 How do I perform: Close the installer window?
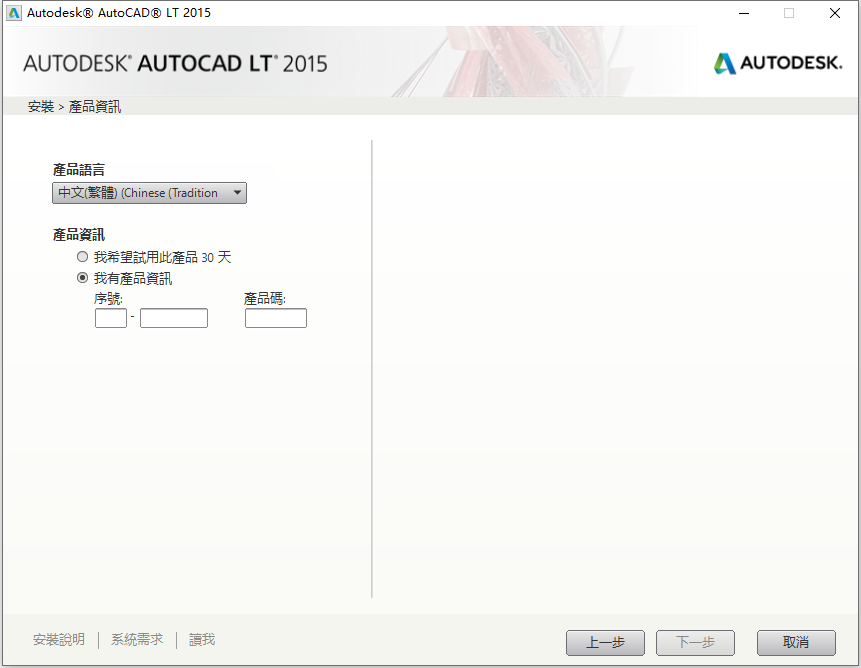(x=835, y=13)
